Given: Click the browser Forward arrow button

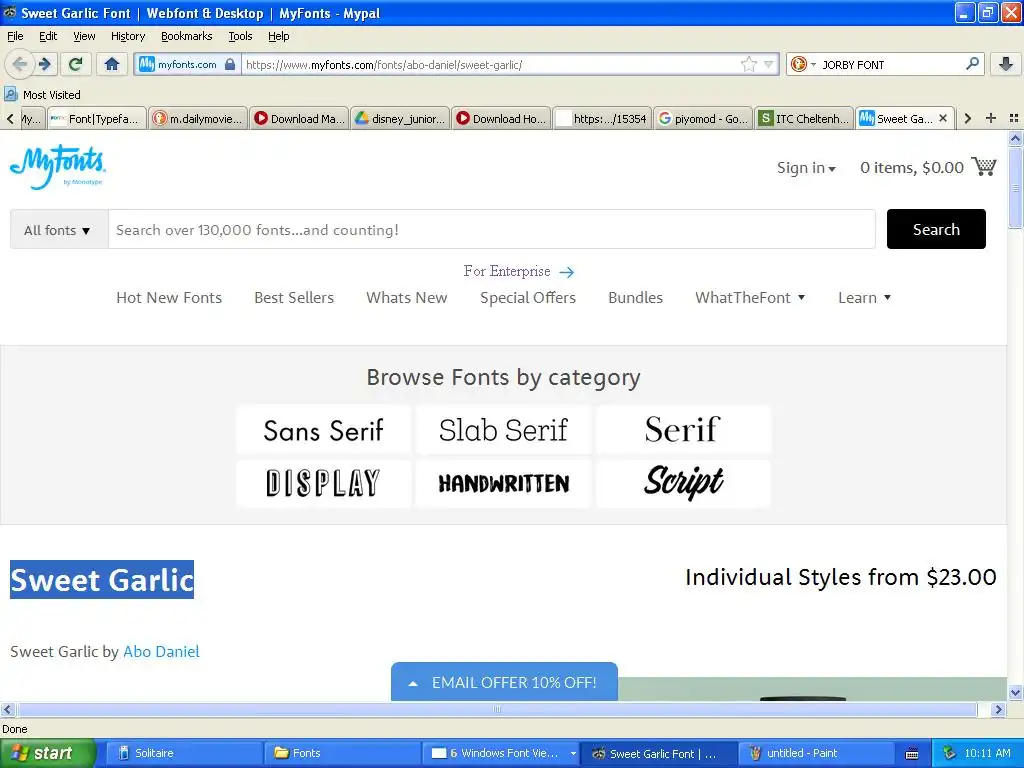Looking at the screenshot, I should click(x=45, y=64).
